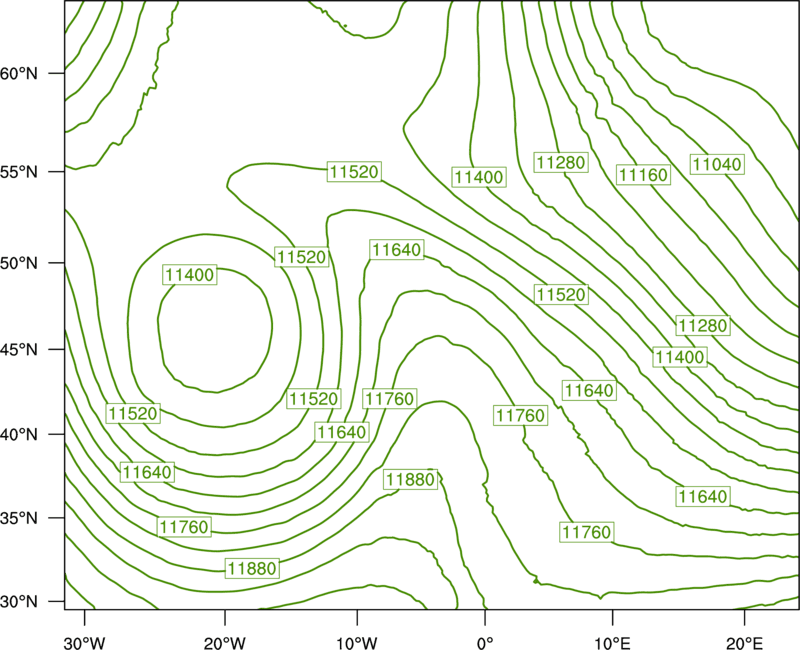Pick the 0° longitude axis label

(x=485, y=643)
